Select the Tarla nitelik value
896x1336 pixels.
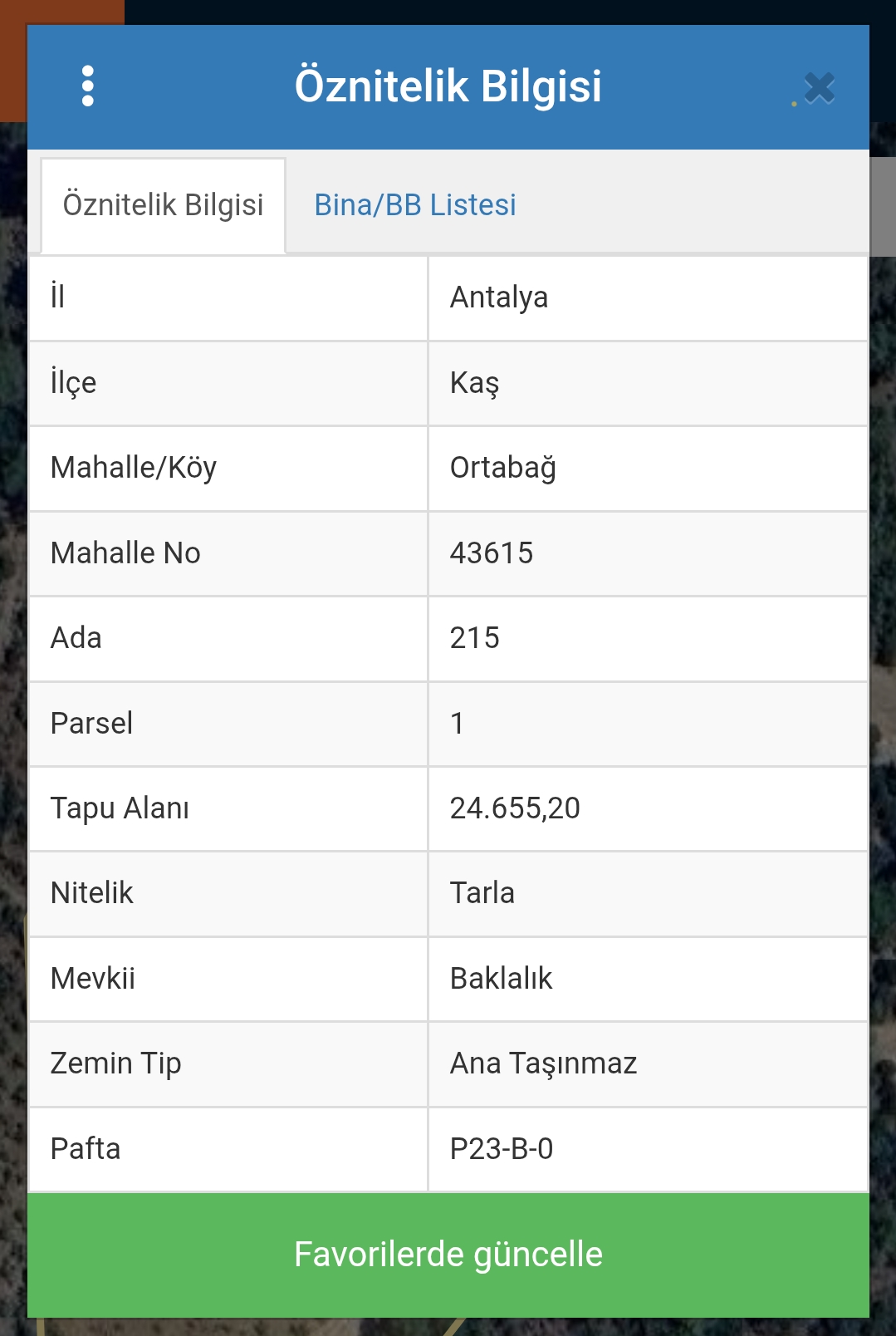pyautogui.click(x=482, y=893)
